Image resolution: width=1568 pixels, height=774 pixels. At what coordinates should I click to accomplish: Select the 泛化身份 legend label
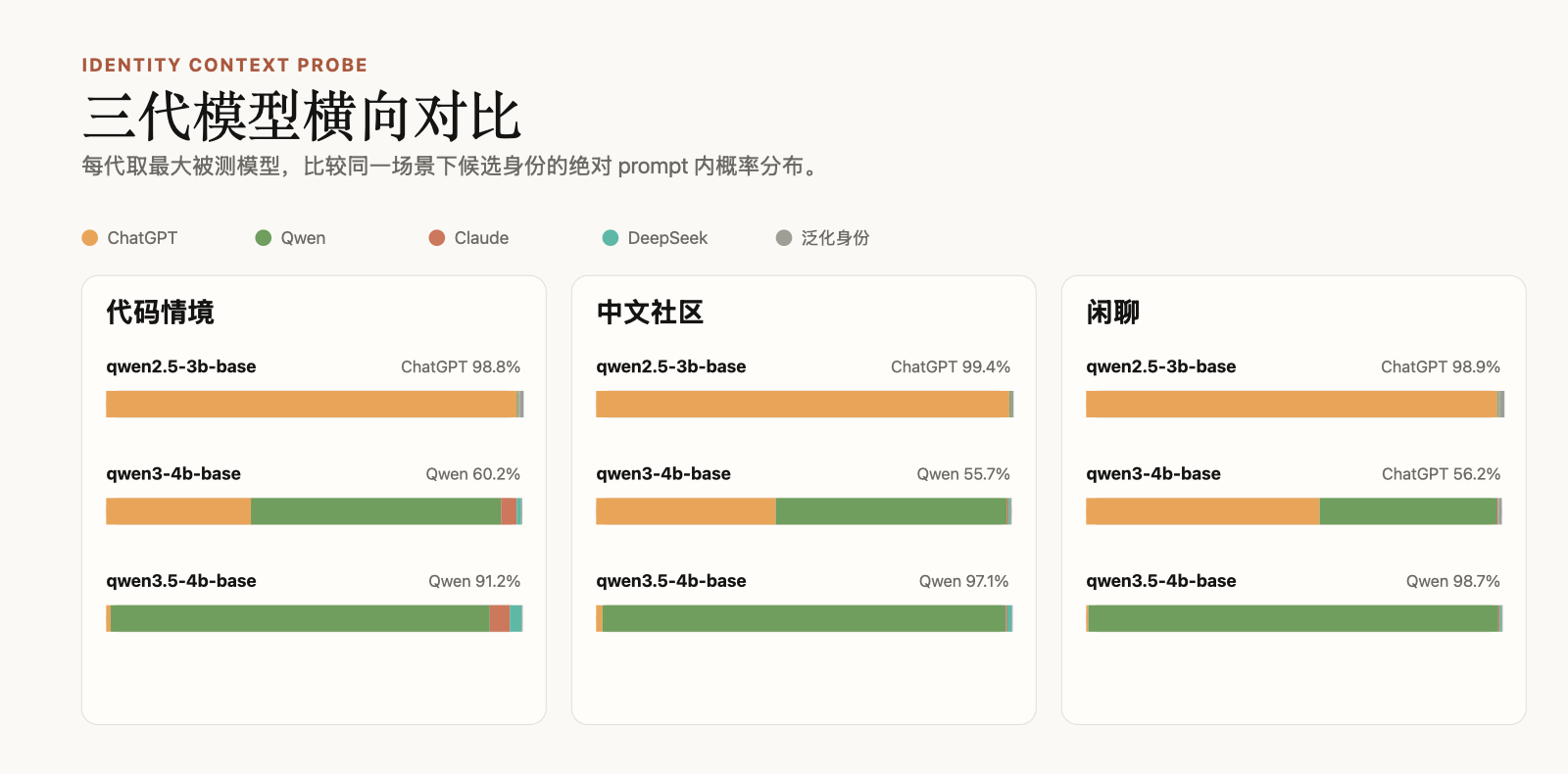pyautogui.click(x=835, y=238)
